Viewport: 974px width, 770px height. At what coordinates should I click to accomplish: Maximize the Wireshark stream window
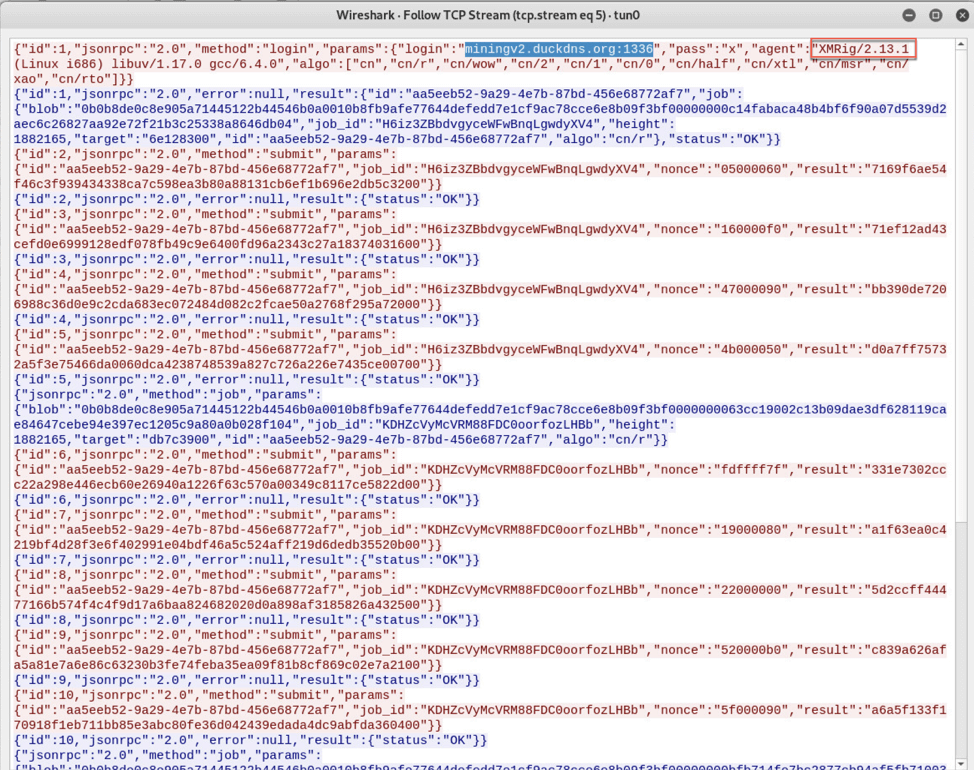(935, 15)
